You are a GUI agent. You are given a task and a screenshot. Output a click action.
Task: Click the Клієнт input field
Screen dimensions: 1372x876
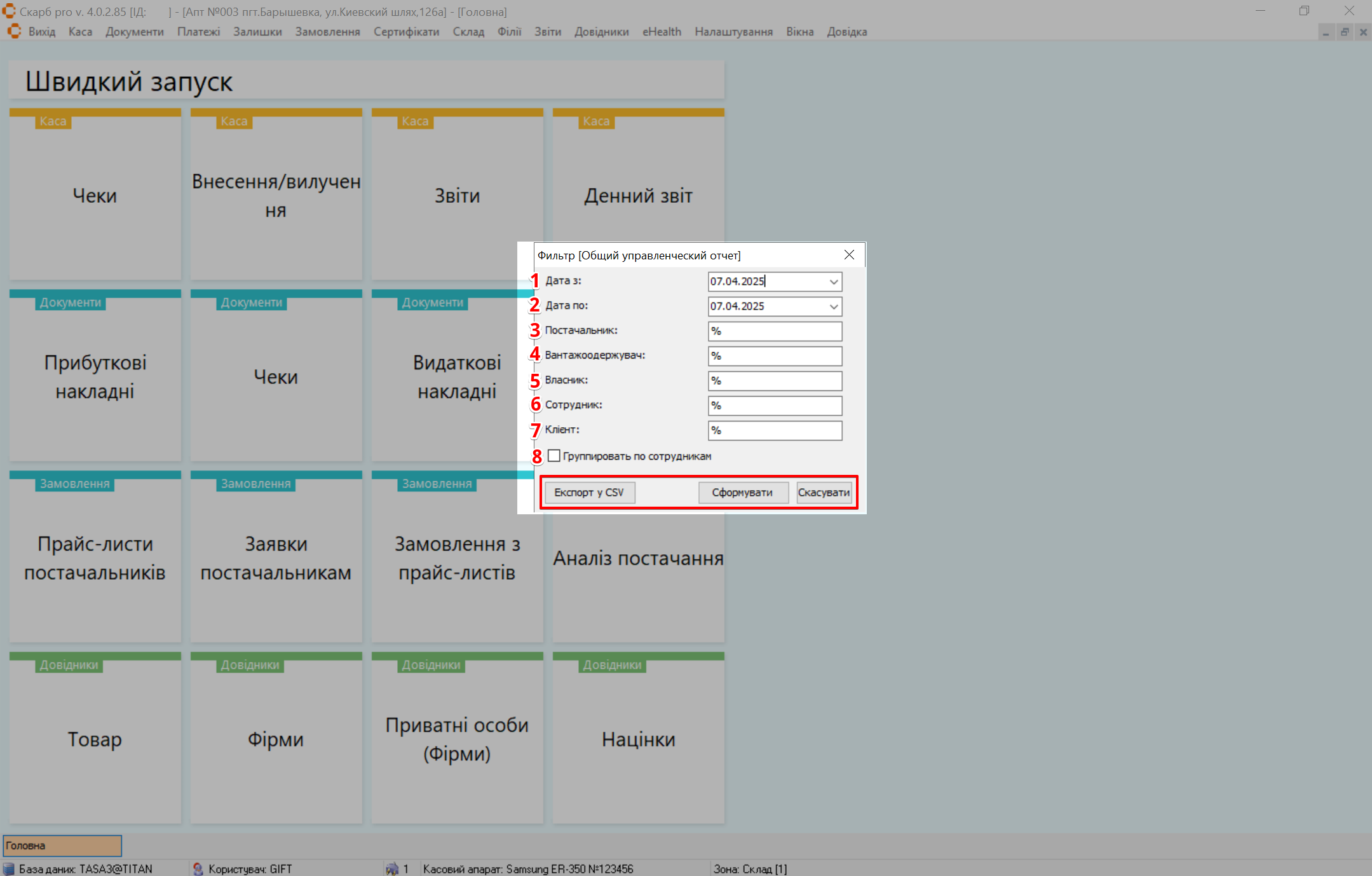[775, 430]
